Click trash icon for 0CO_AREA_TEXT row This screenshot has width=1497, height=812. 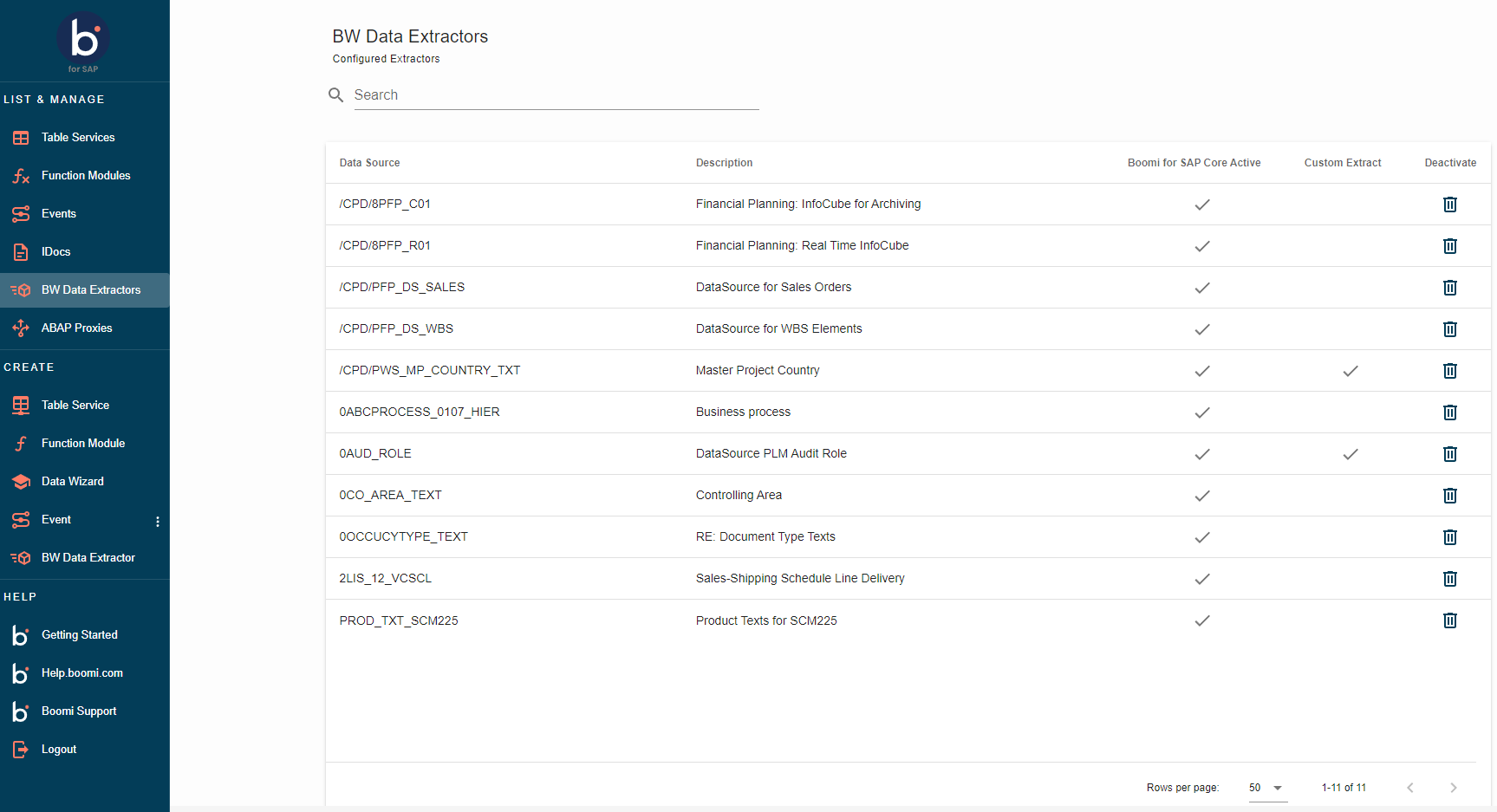(x=1449, y=496)
